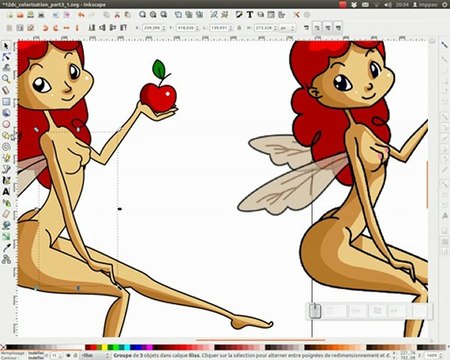
Task: Select the Calligraphy tool
Action: (6, 180)
